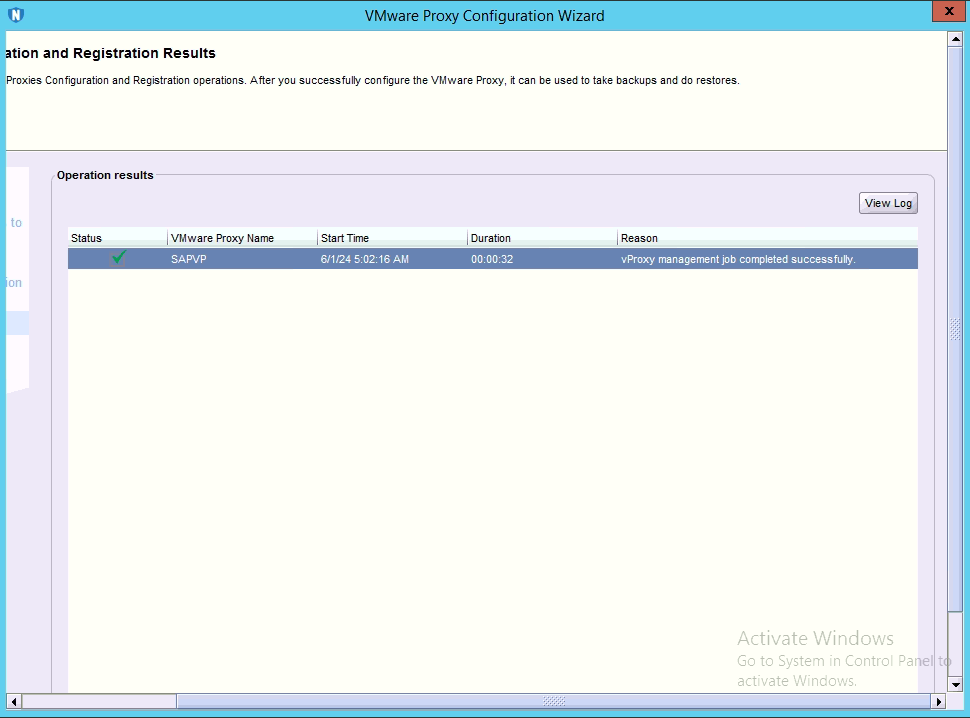Click the vertical scrollbar grip handle
The width and height of the screenshot is (970, 718).
pyautogui.click(x=955, y=330)
